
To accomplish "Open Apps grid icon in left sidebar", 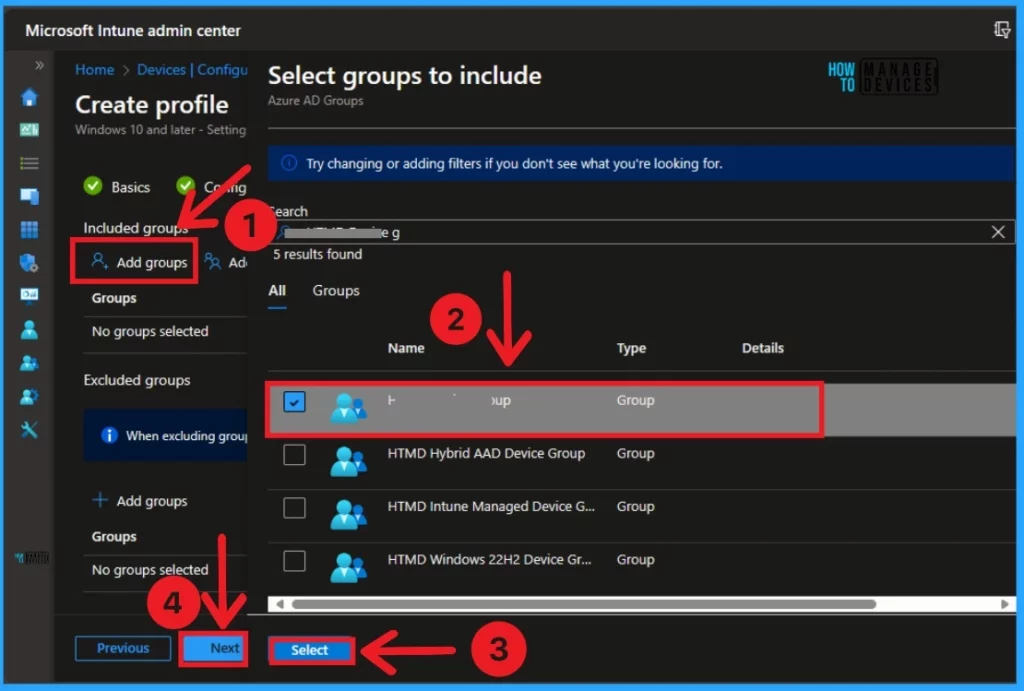I will point(29,229).
